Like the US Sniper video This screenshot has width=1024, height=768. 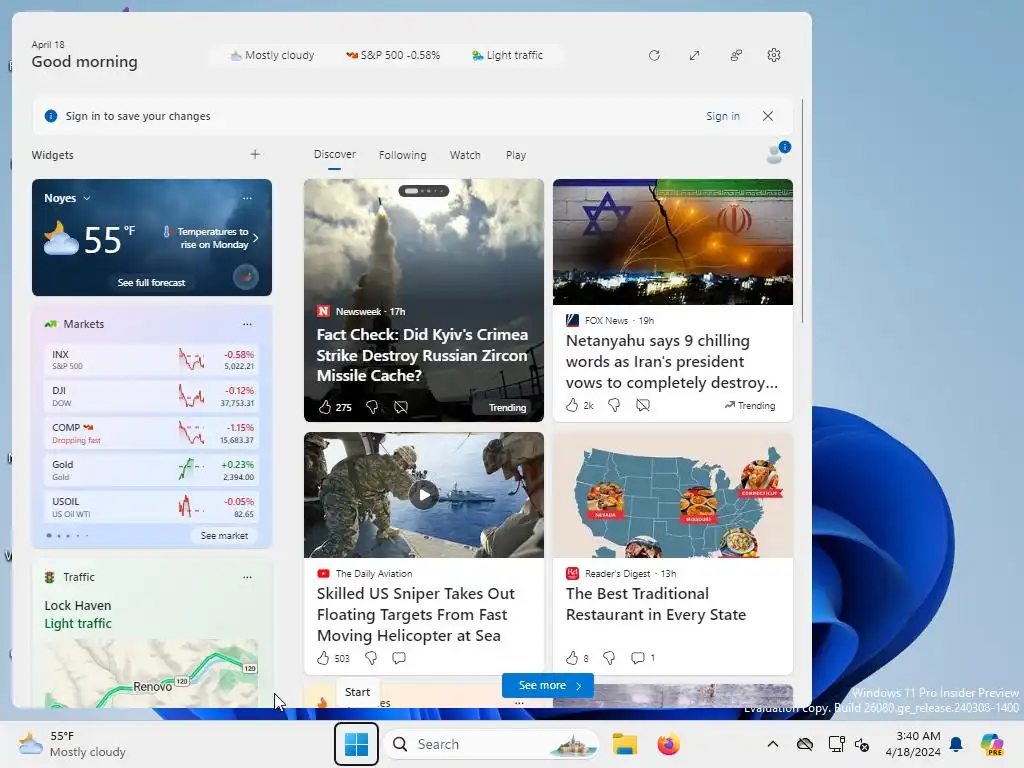click(x=323, y=658)
